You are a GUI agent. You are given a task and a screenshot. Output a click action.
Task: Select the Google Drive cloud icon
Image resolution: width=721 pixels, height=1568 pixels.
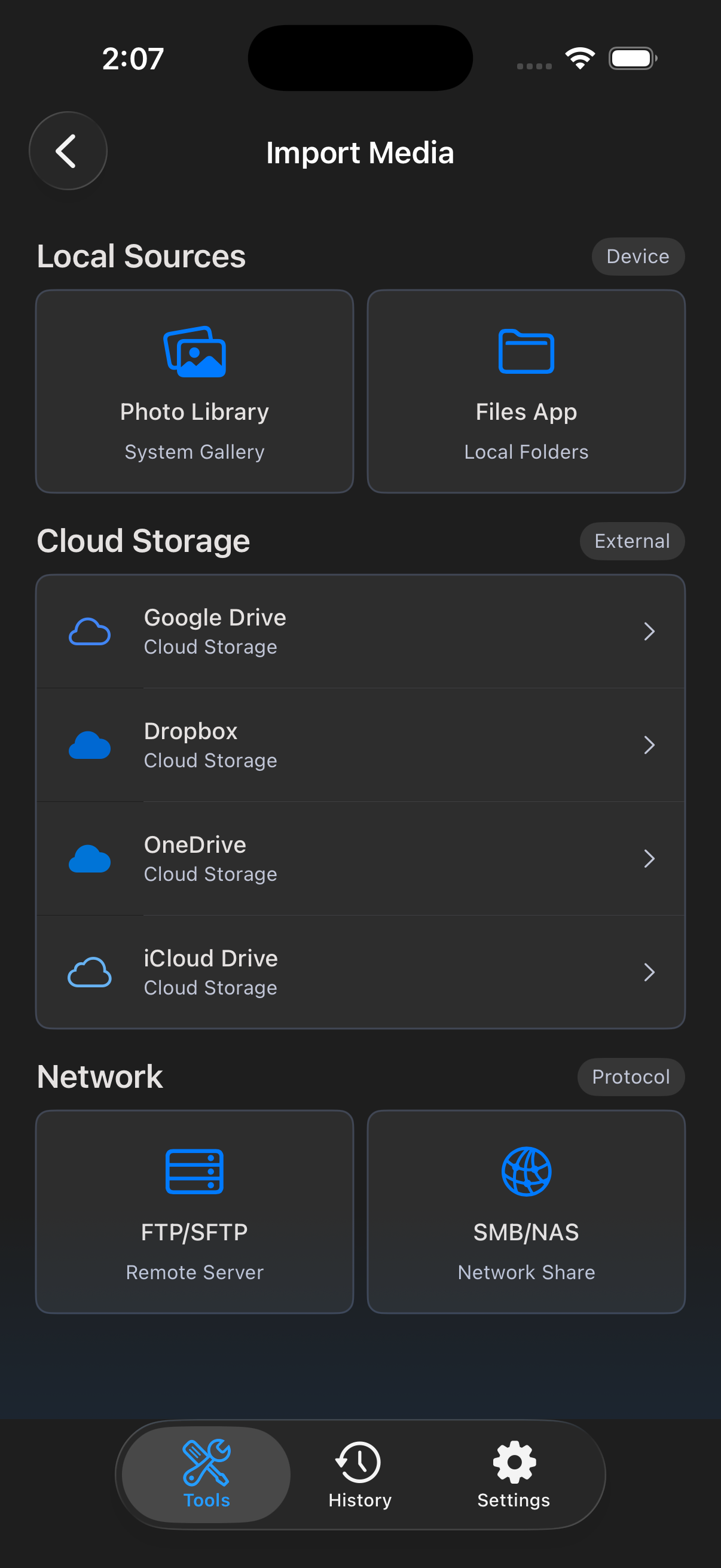[x=90, y=632]
